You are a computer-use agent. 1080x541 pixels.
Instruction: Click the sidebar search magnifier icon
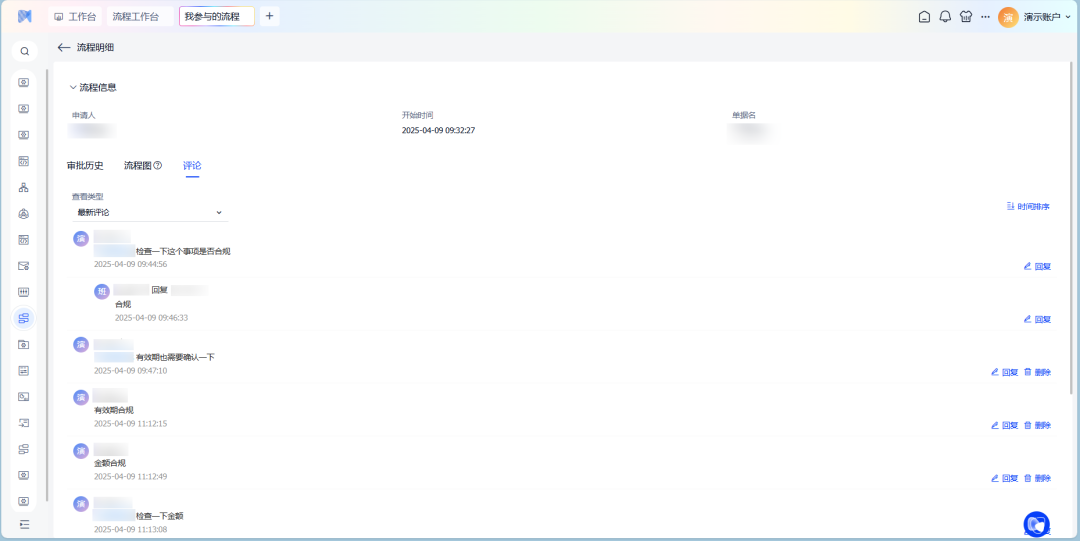click(25, 51)
